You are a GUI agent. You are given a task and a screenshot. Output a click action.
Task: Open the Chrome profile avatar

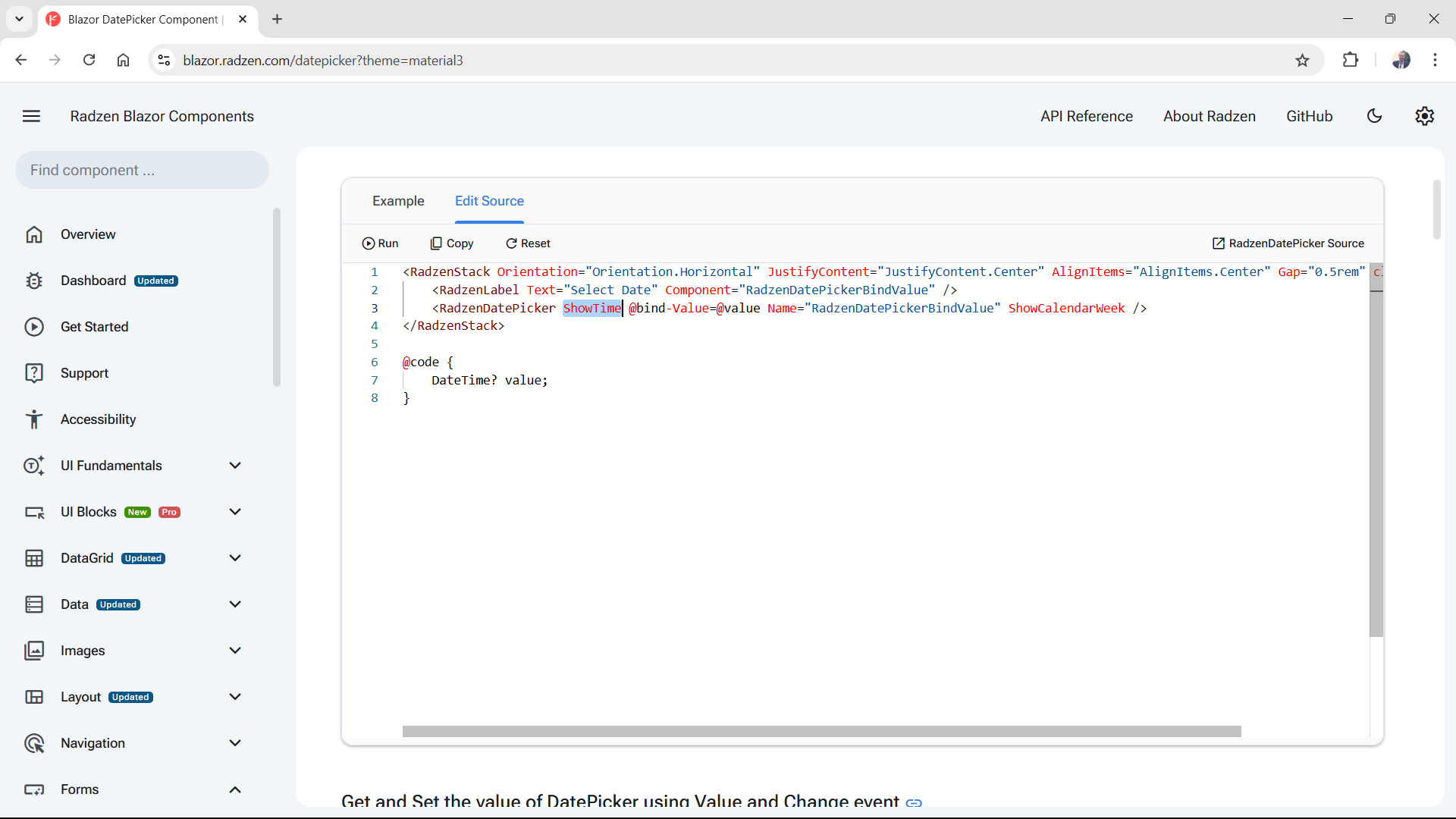1401,60
